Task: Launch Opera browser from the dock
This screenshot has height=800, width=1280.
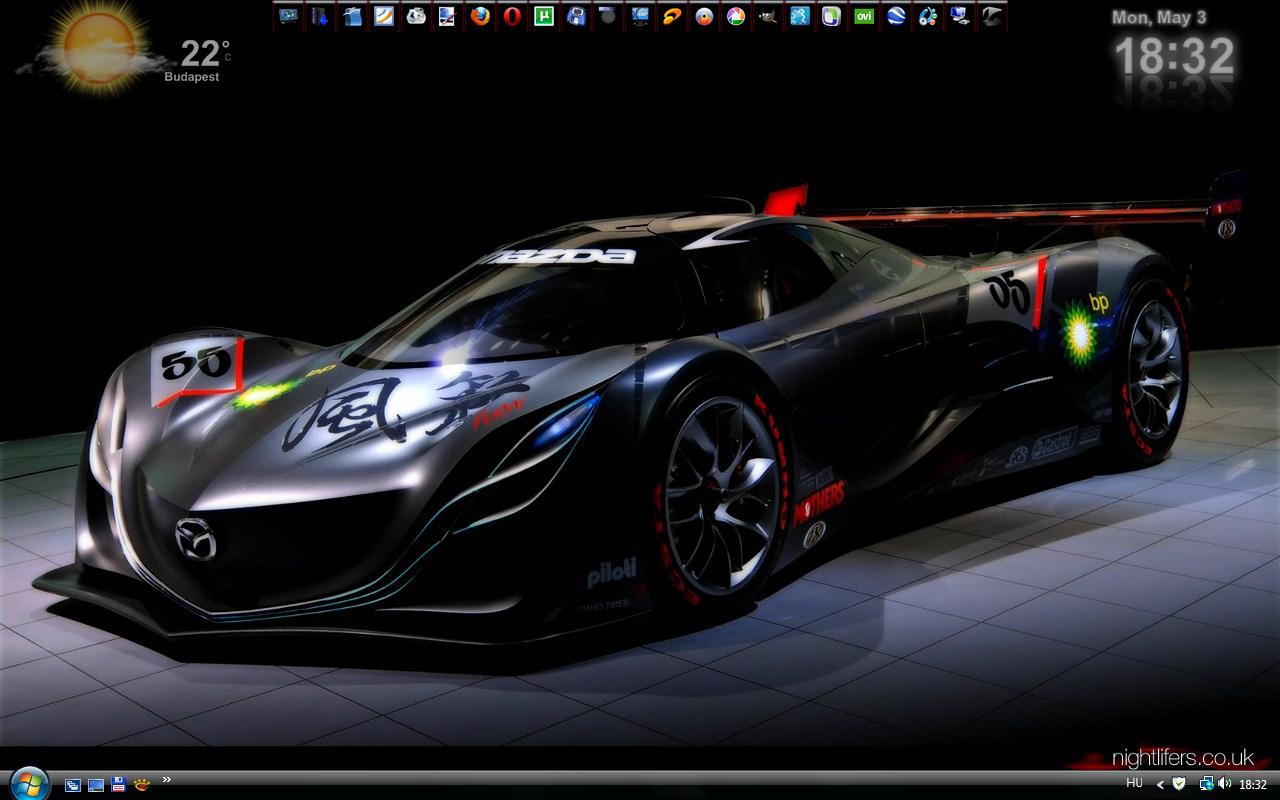Action: coord(512,16)
